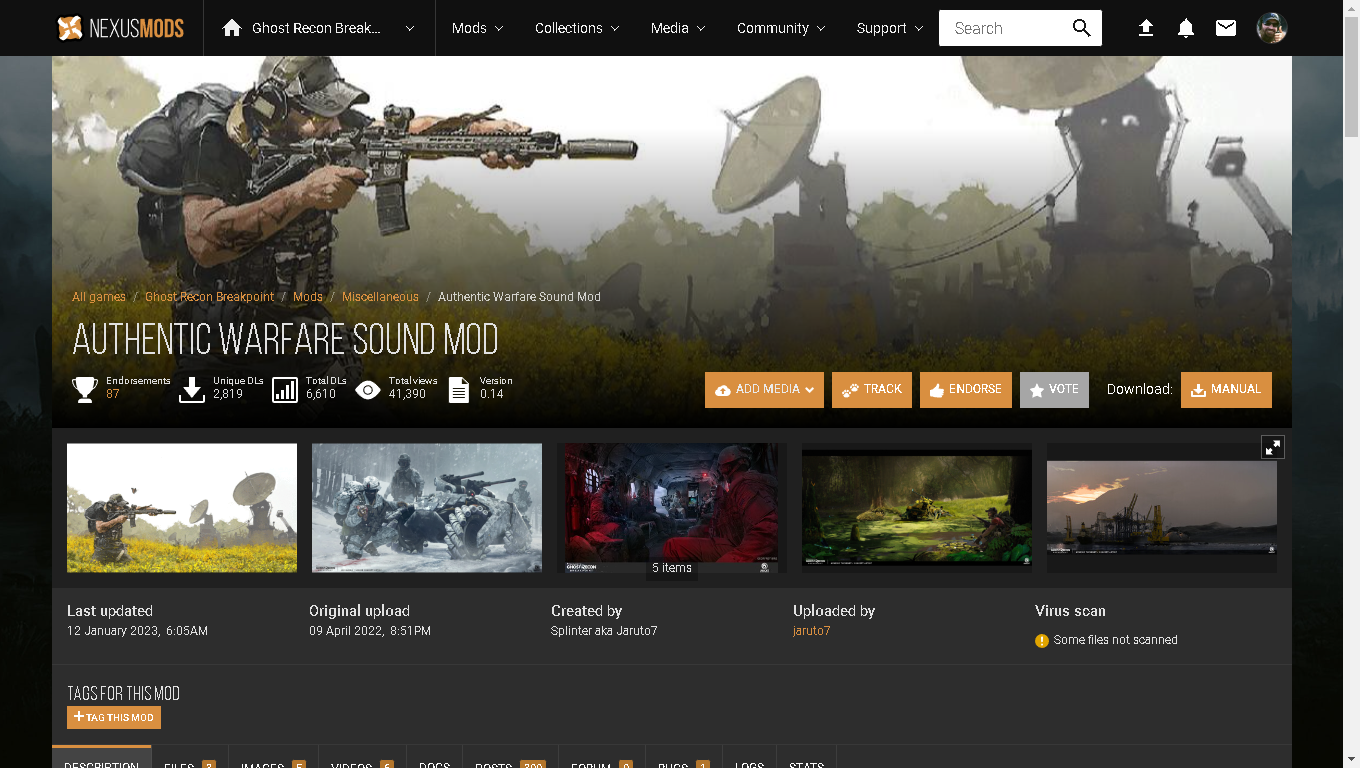The image size is (1360, 768).
Task: Click the "12 January 2023, 6:05AM" date
Action: (137, 631)
